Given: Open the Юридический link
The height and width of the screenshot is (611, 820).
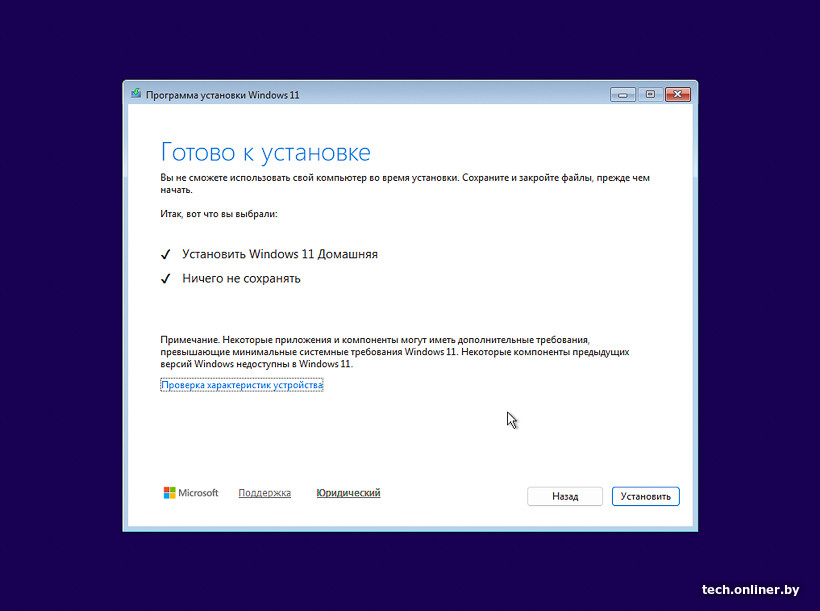Looking at the screenshot, I should tap(348, 493).
